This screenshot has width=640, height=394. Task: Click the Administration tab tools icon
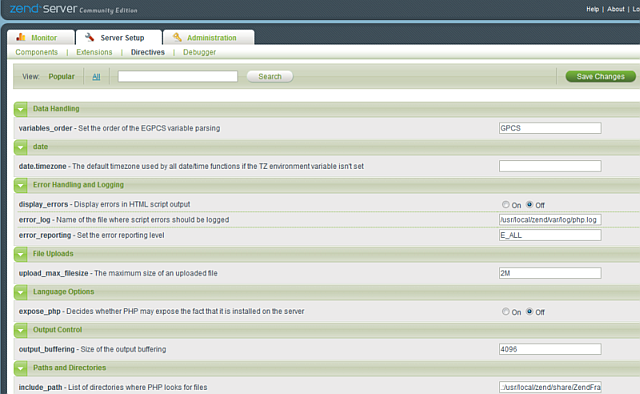[177, 37]
